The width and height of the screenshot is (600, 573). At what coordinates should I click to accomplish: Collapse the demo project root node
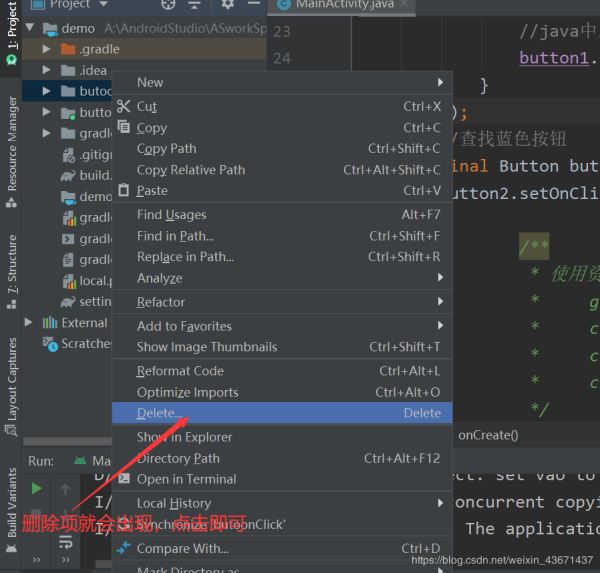coord(30,28)
